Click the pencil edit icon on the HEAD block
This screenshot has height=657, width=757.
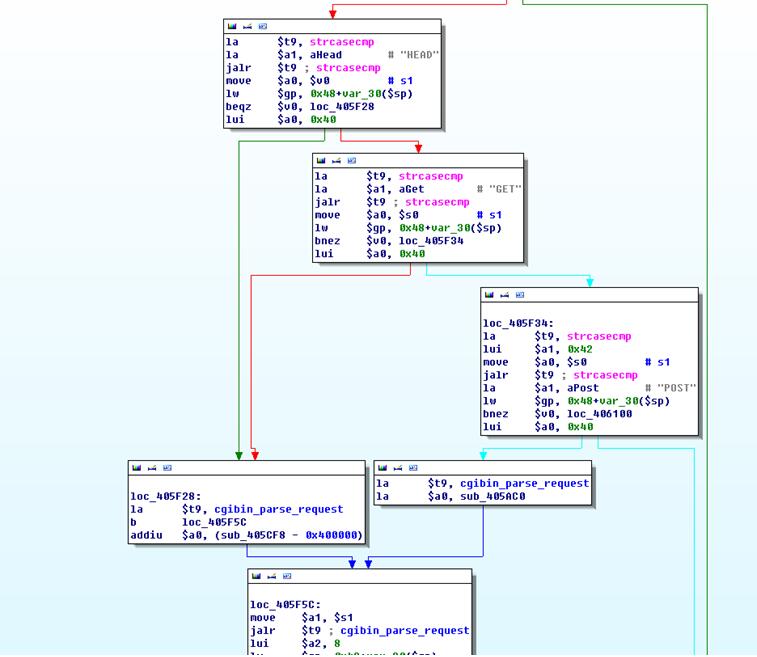[247, 27]
